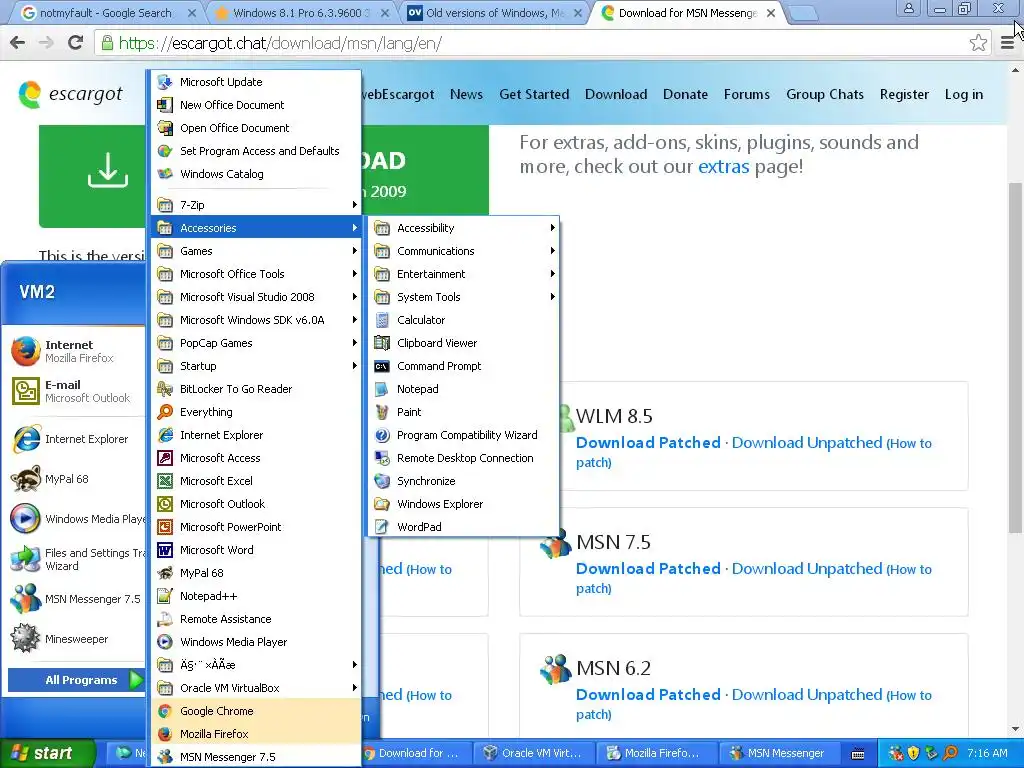This screenshot has width=1024, height=768.
Task: Click Download Patched for MSN 6.2
Action: (648, 695)
